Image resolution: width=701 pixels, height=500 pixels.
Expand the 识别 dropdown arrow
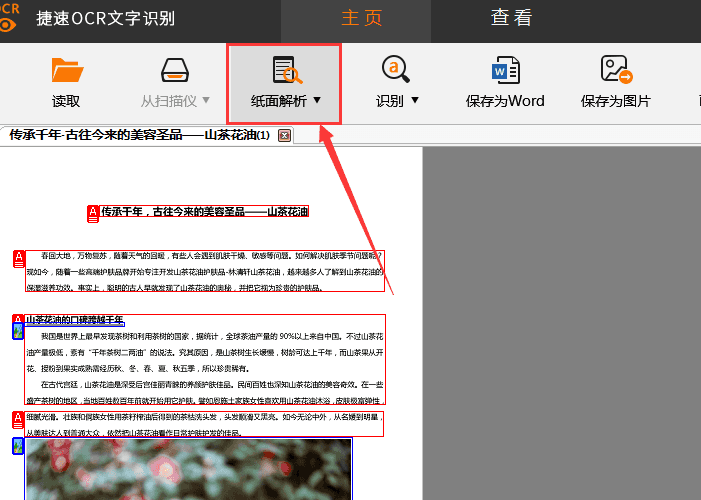pyautogui.click(x=415, y=101)
